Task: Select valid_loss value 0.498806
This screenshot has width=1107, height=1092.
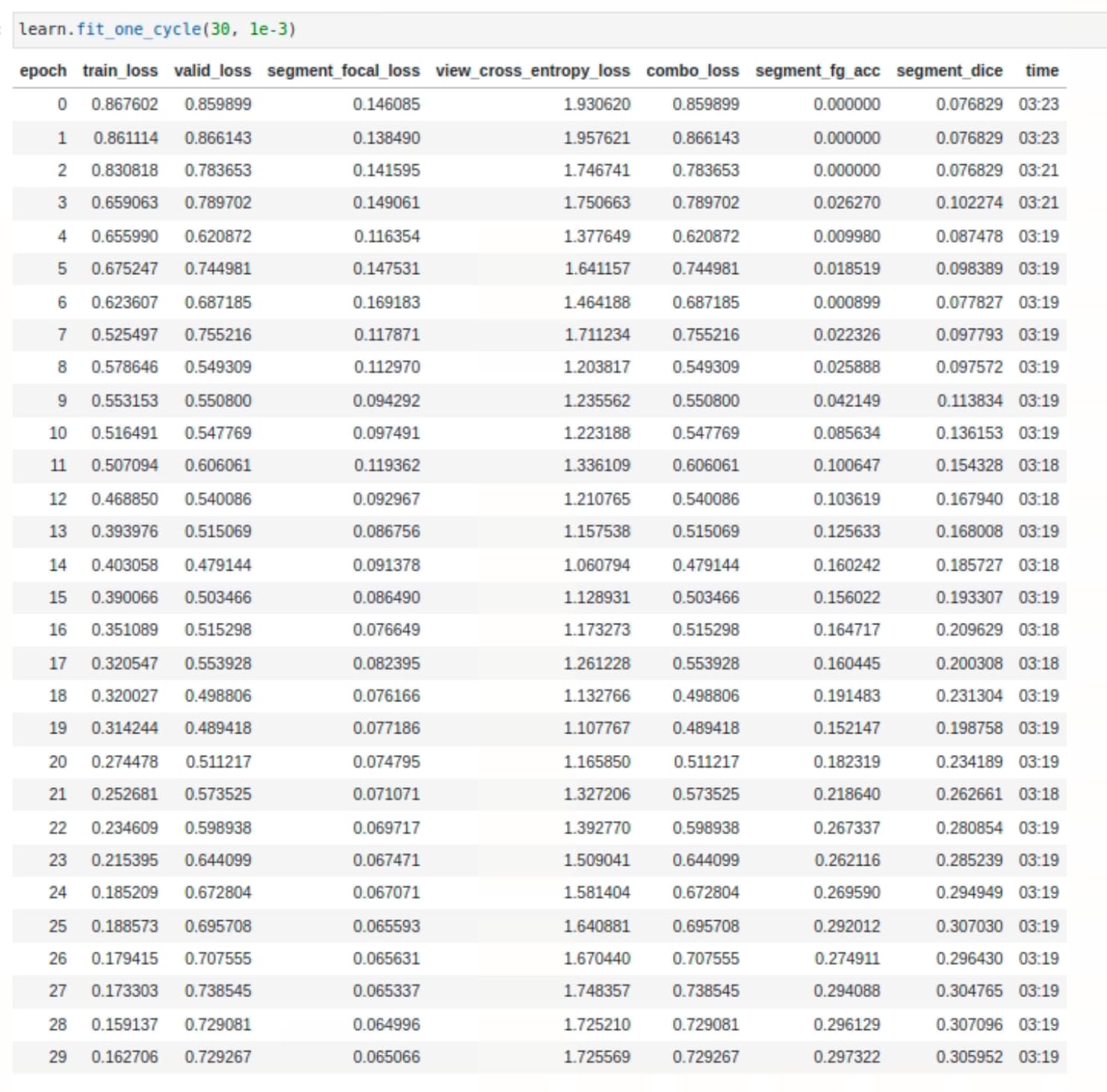Action: [218, 696]
